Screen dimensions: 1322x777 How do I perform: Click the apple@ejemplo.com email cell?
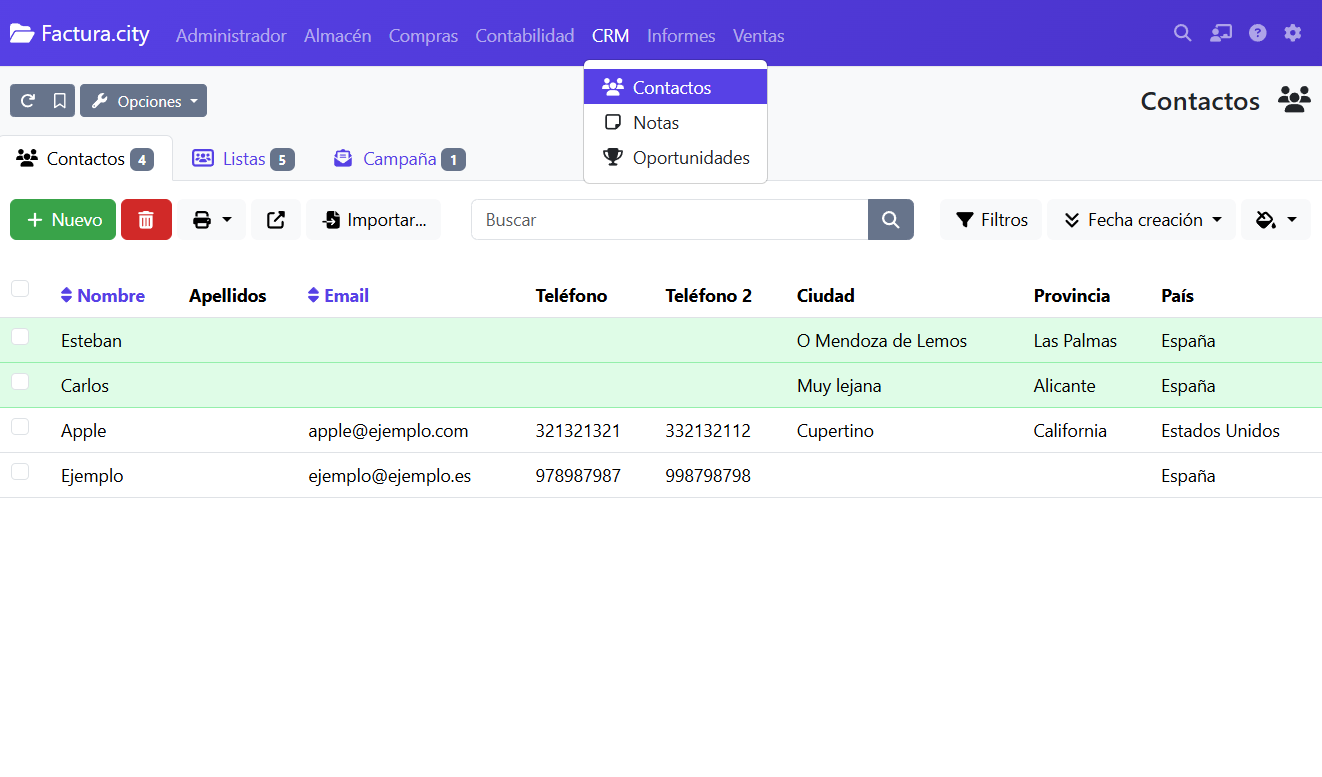point(388,431)
